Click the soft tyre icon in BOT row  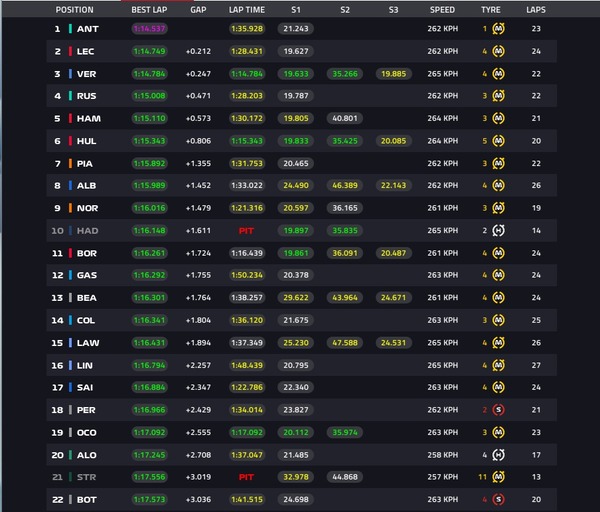click(498, 499)
